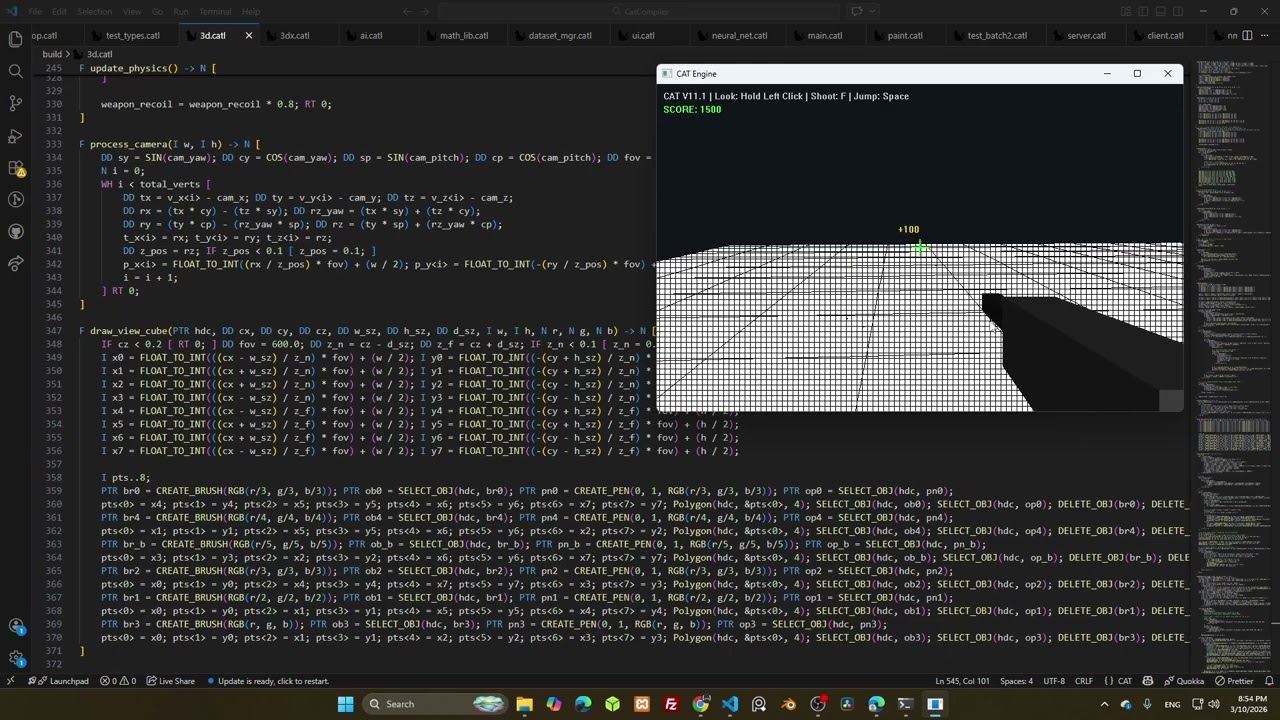The height and width of the screenshot is (720, 1280).
Task: Open the Explorer view in activity bar
Action: click(x=15, y=39)
